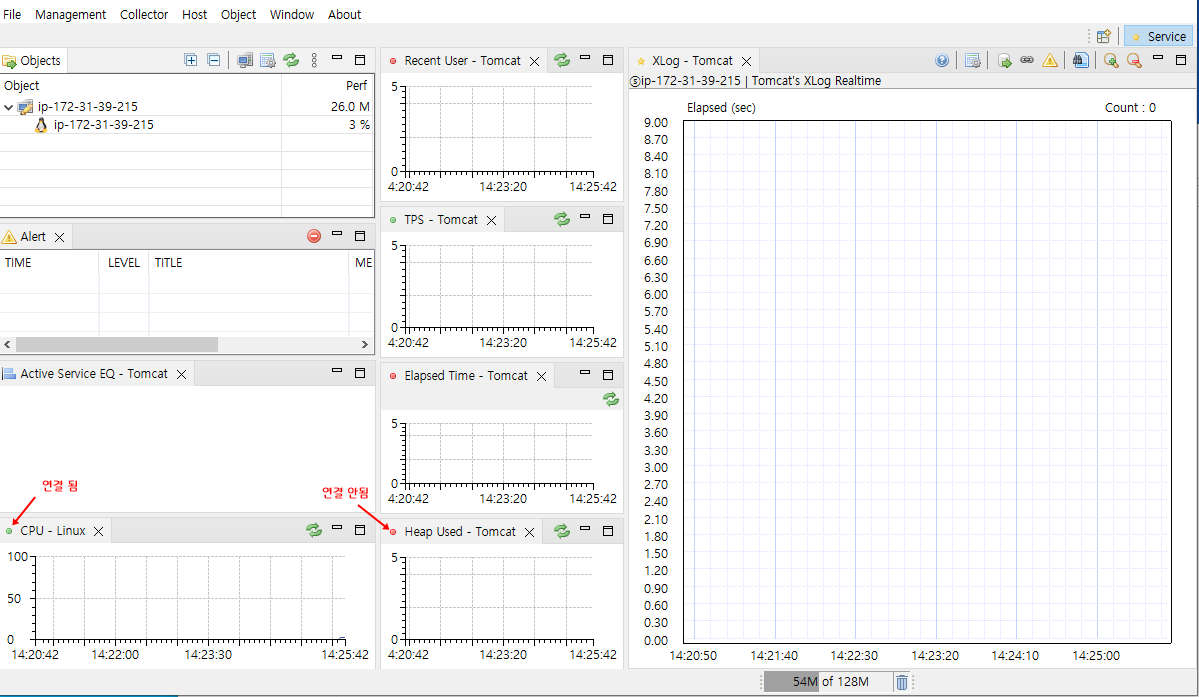Refresh the Objects panel list

[x=291, y=60]
